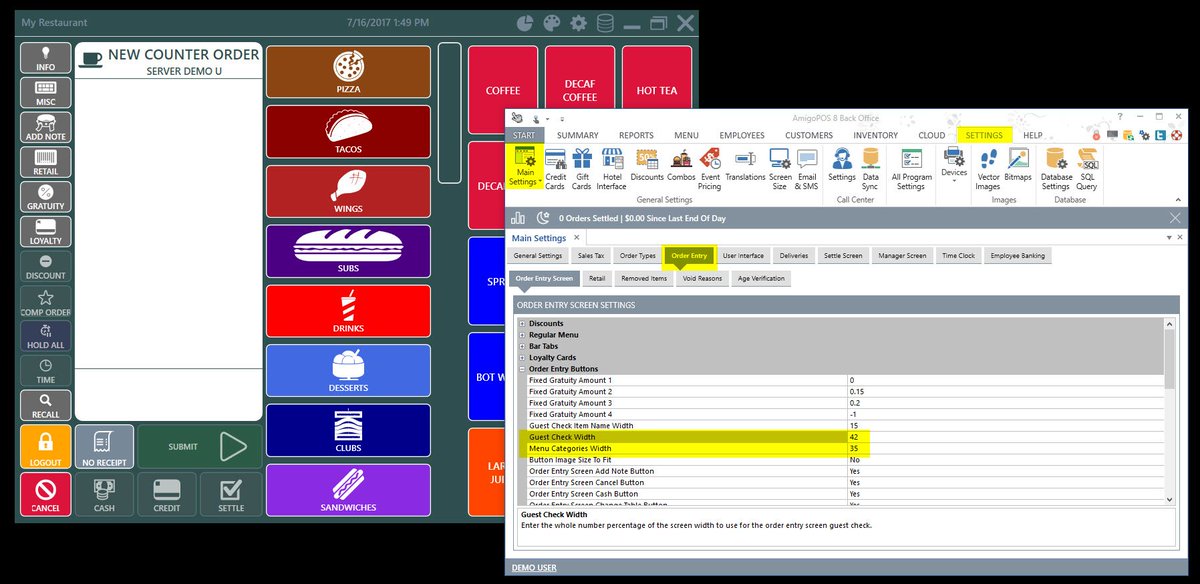Viewport: 1200px width, 584px height.
Task: Toggle Hold All on the order
Action: point(46,336)
